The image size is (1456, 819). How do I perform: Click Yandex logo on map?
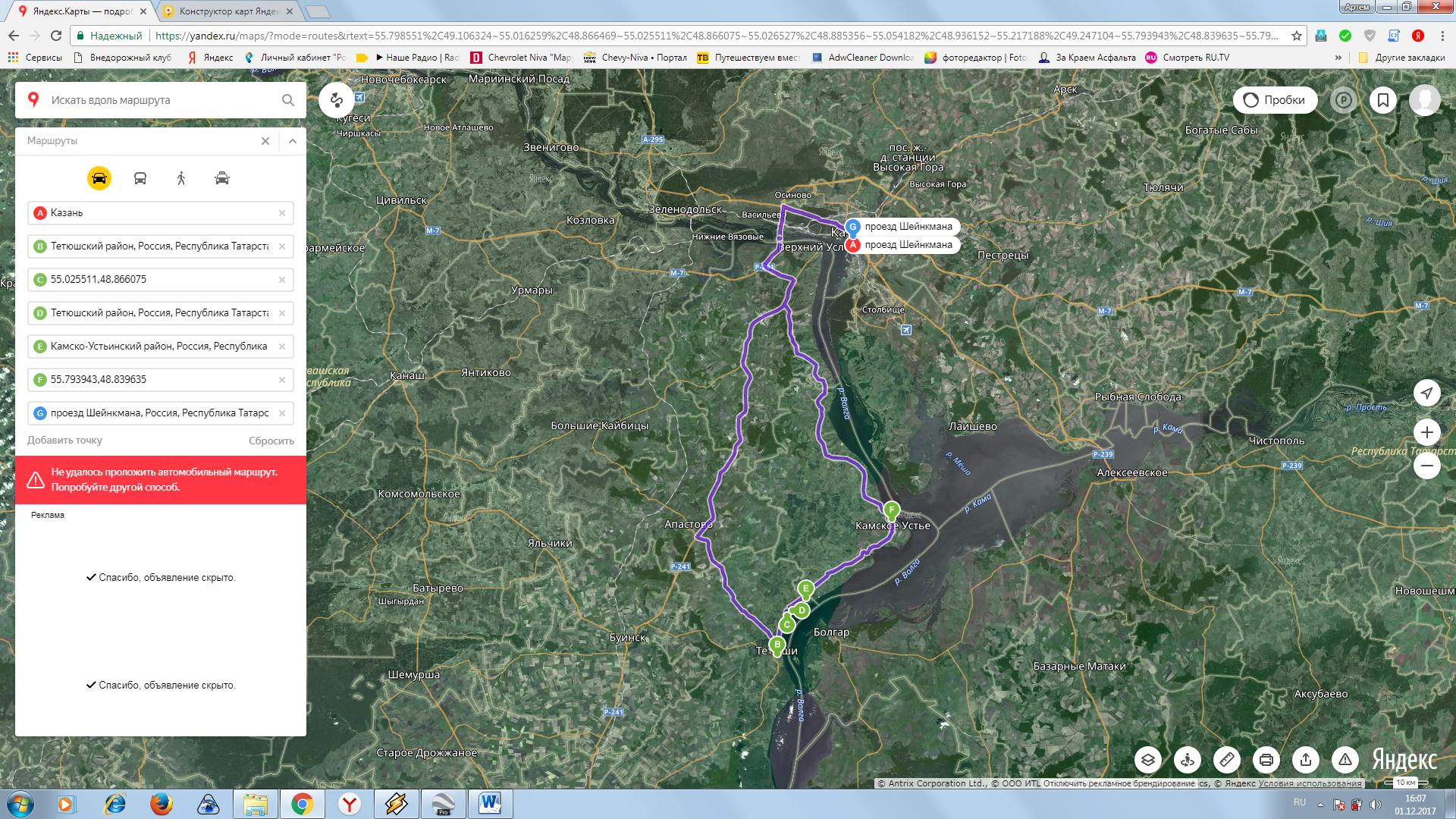1404,759
